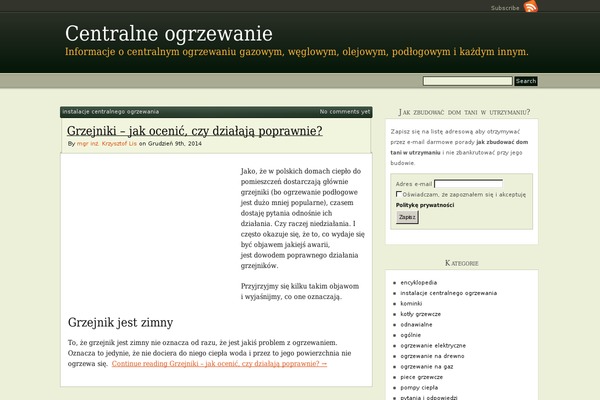Open the Politykę prywatności link

[x=425, y=205]
